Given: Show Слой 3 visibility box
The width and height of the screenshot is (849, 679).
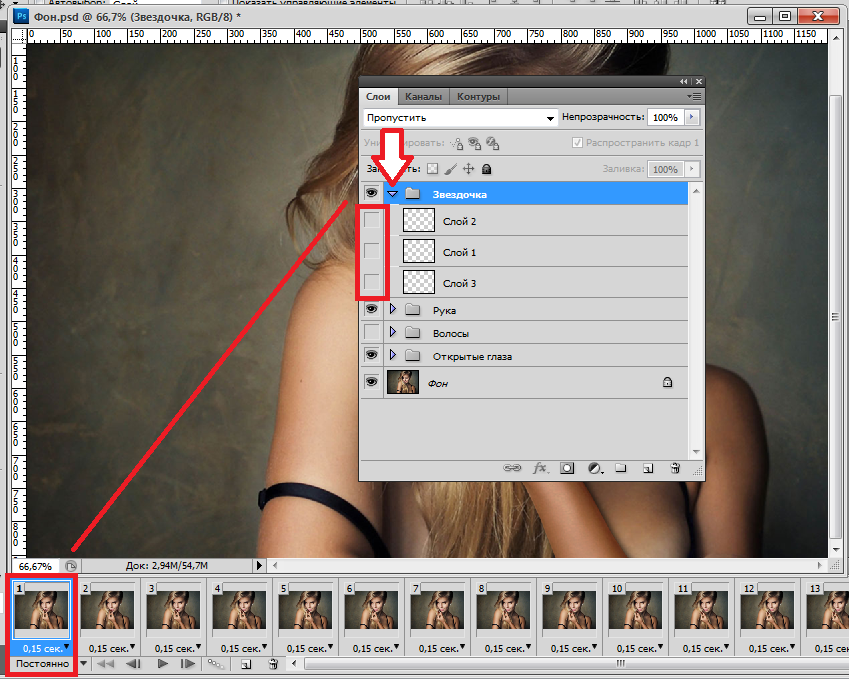Looking at the screenshot, I should [372, 282].
